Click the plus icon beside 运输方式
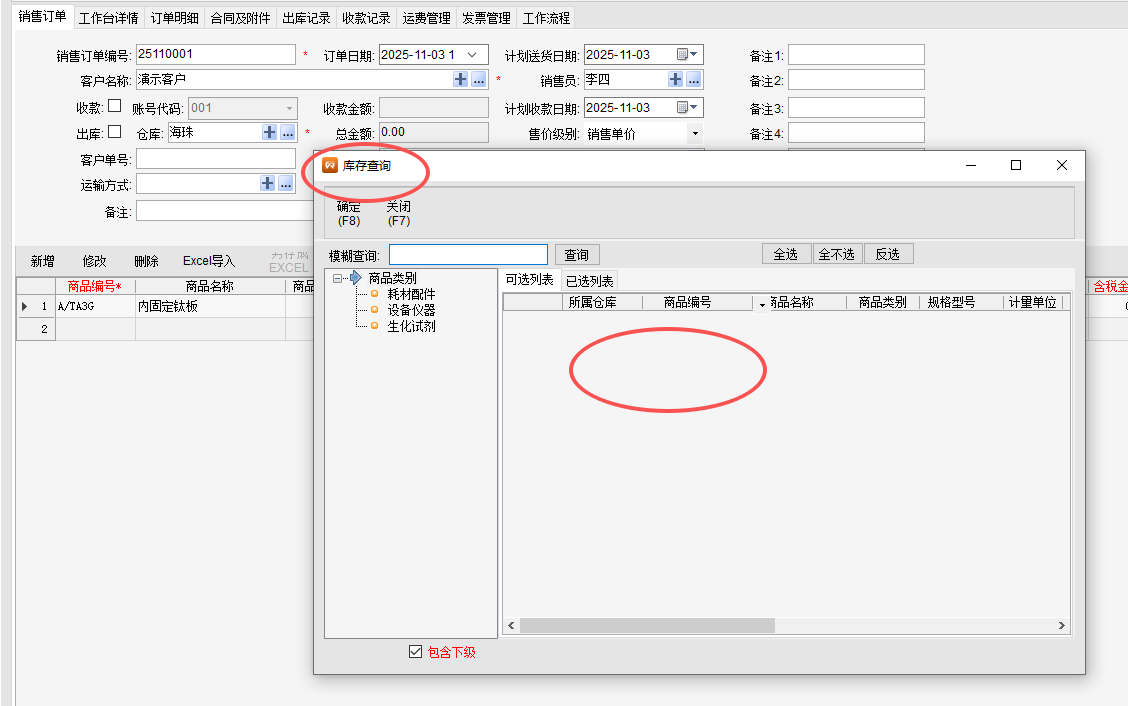Image resolution: width=1128 pixels, height=706 pixels. (x=268, y=184)
